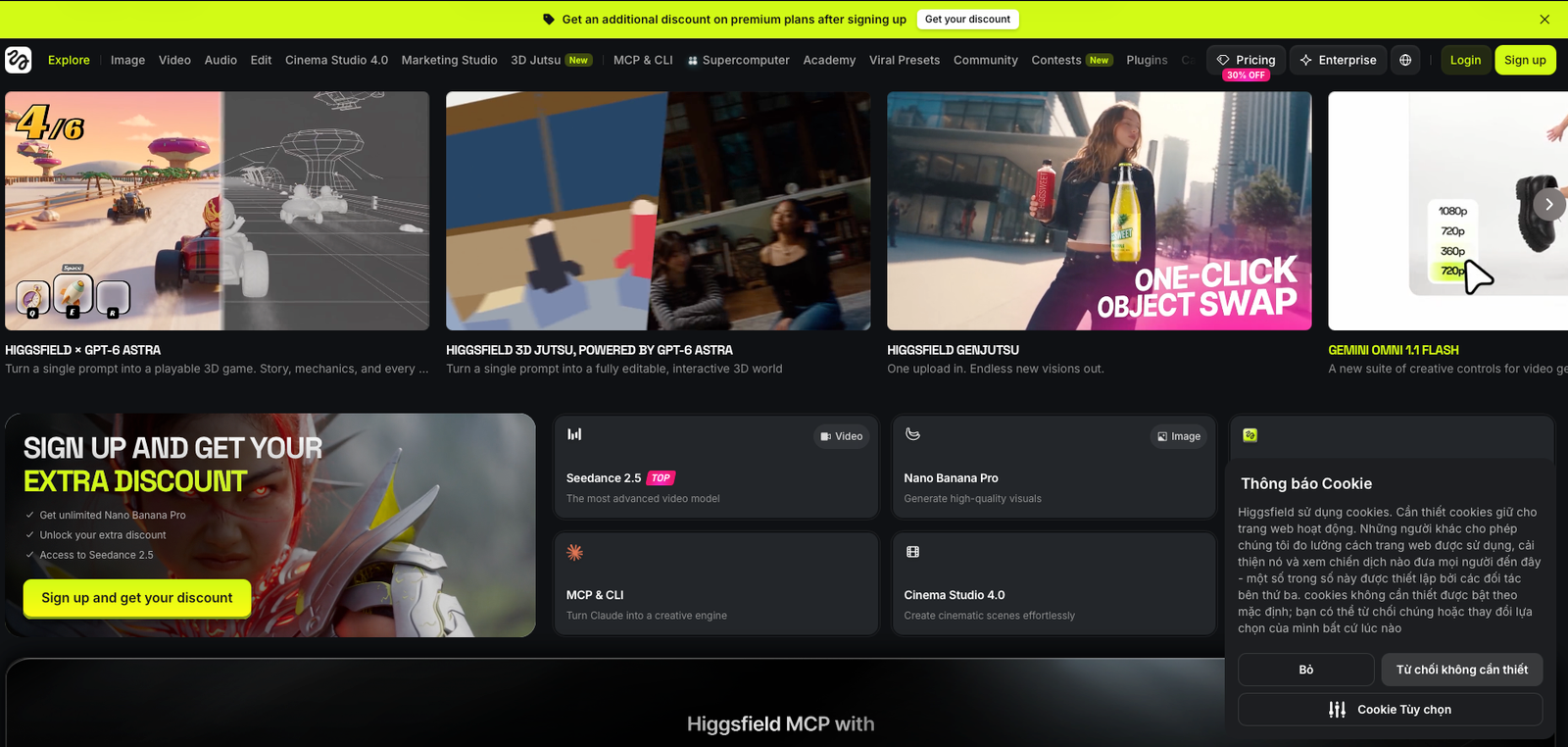Viewport: 1568px width, 747px height.
Task: Open the One-Click Object Swap thumbnail
Action: [x=1099, y=211]
